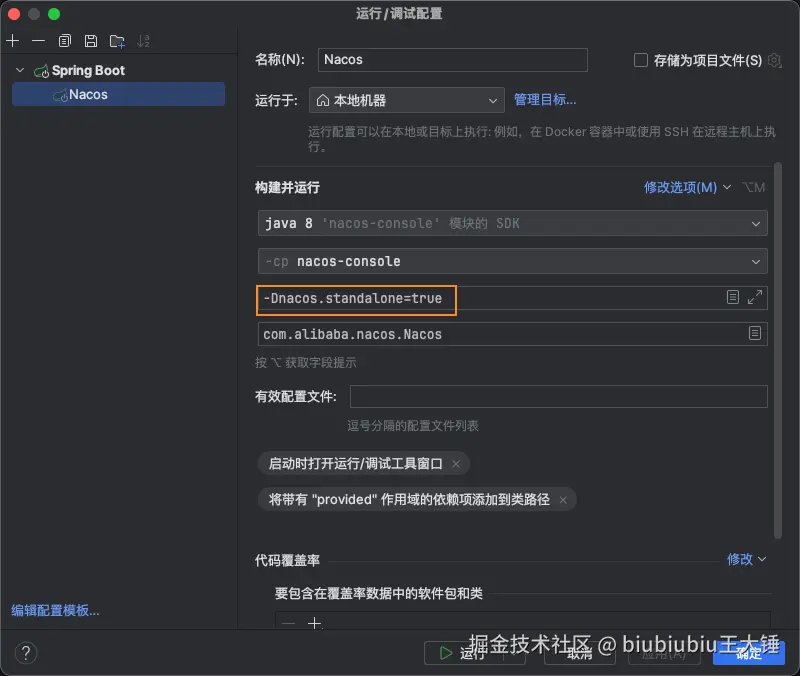Collapse the Spring Boot tree node
This screenshot has width=800, height=676.
coord(20,70)
